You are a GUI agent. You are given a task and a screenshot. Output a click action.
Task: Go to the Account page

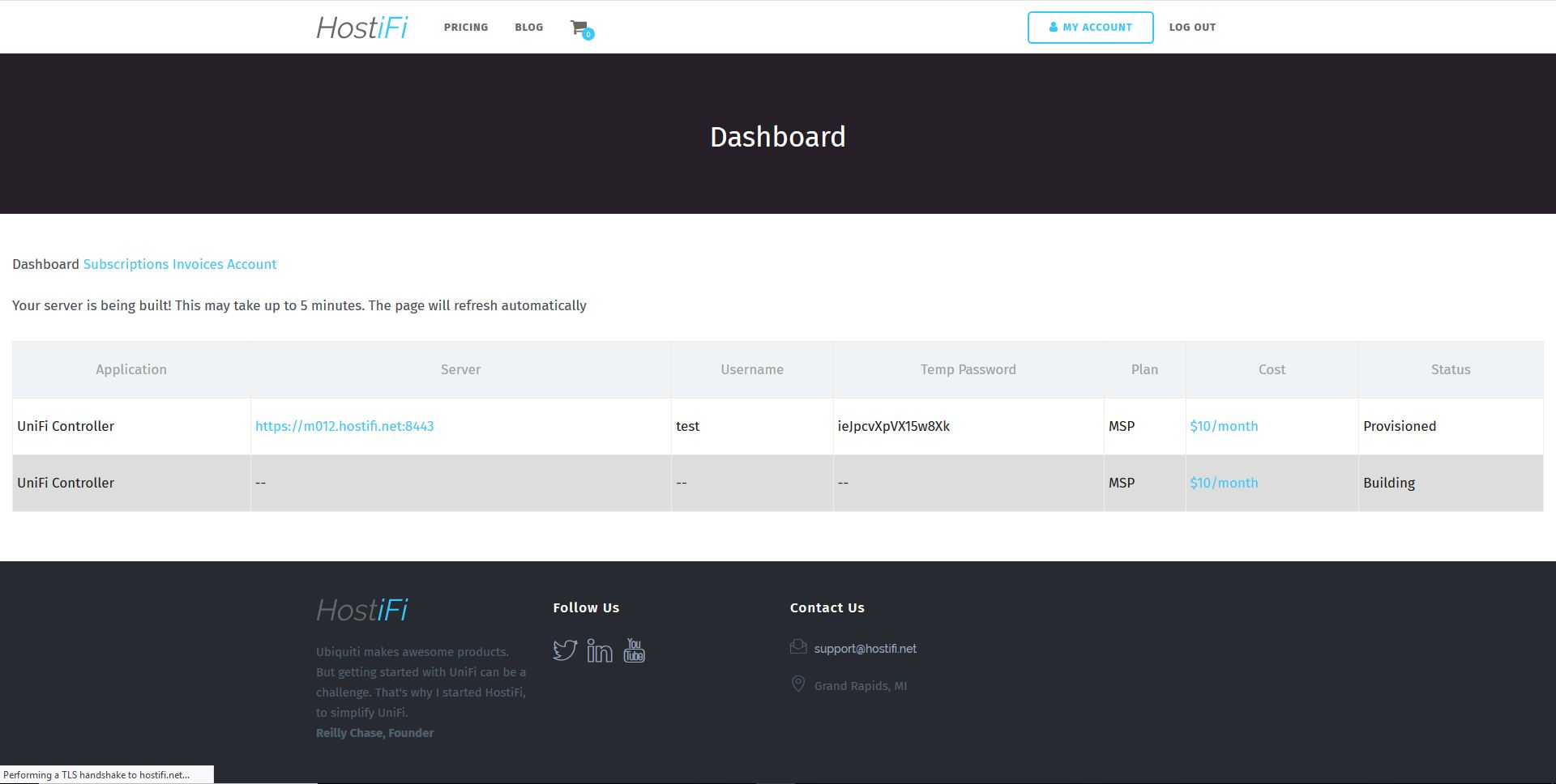pos(253,264)
